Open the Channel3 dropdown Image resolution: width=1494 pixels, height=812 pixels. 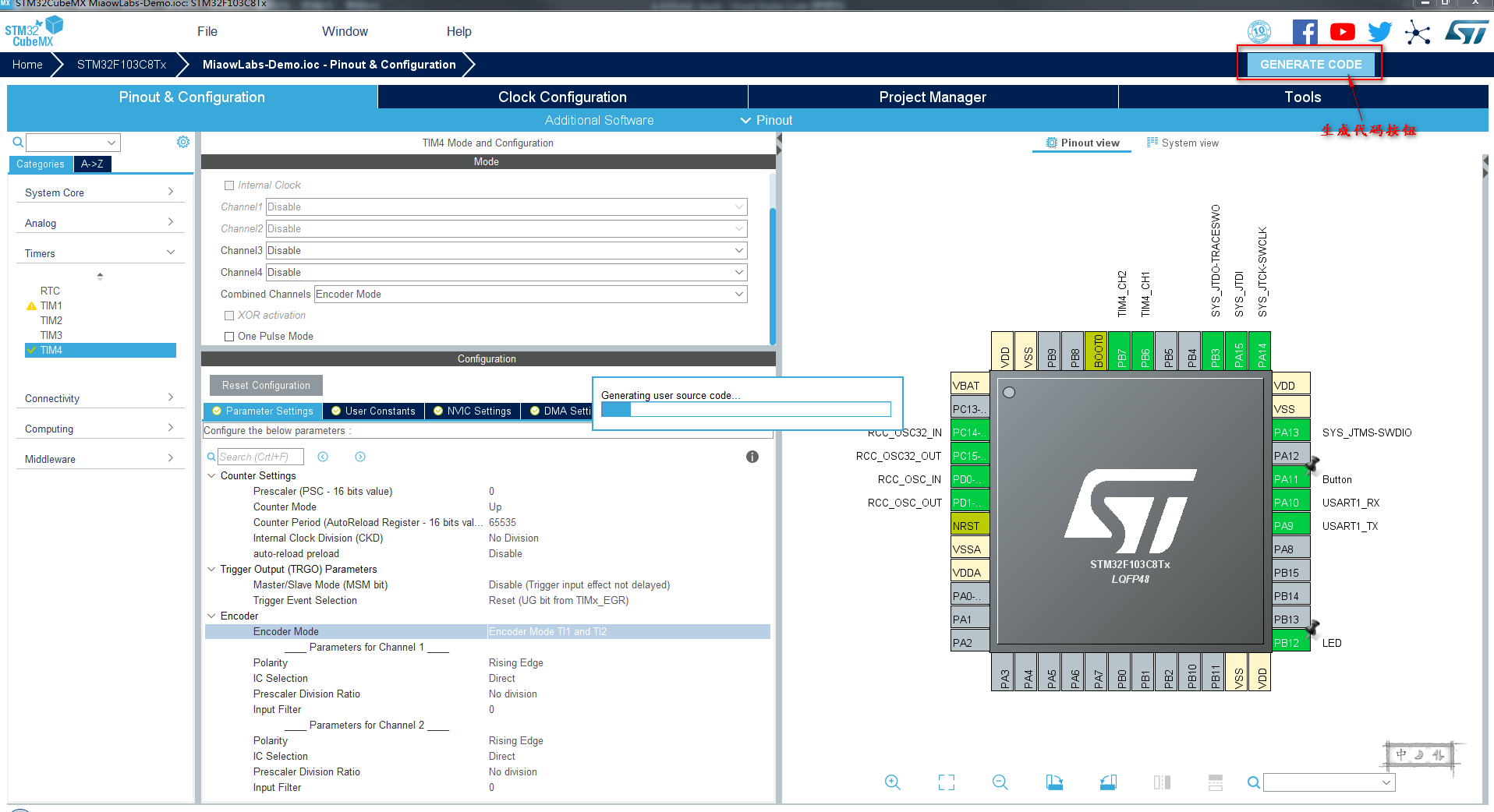pyautogui.click(x=507, y=250)
